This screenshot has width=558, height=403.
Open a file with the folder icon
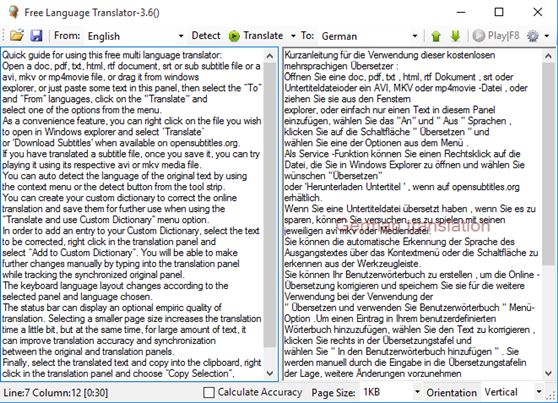(16, 35)
